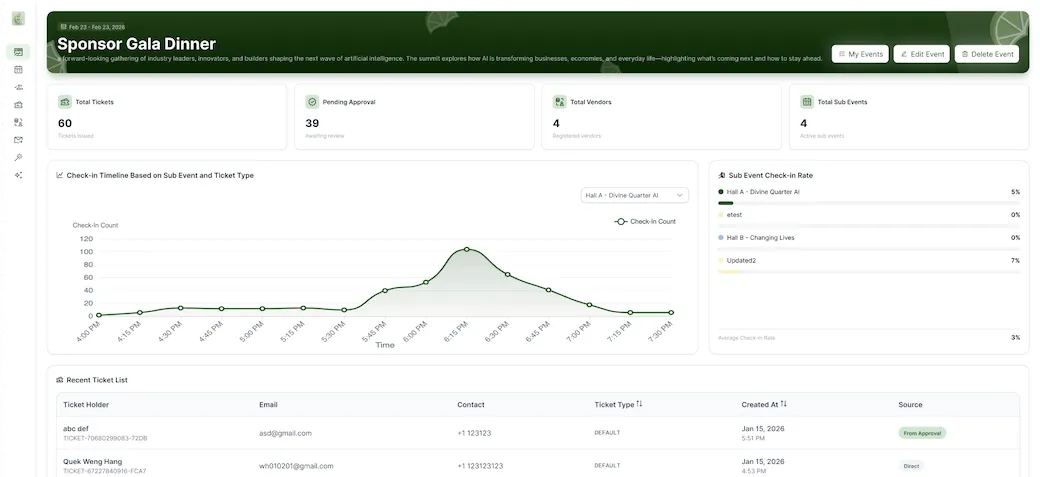
Task: Sort the table by Created At
Action: [x=783, y=404]
